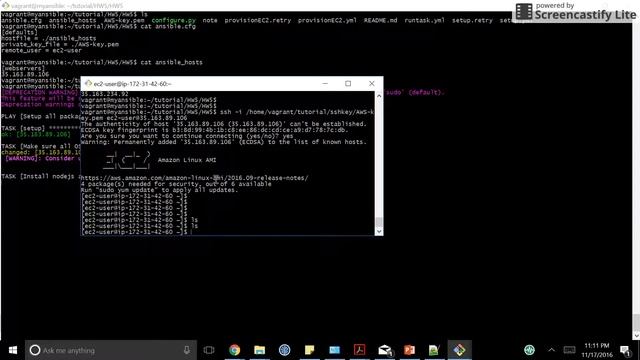Click the 'PLAY [Setup all packag' line
This screenshot has height=360, width=640.
point(41,116)
